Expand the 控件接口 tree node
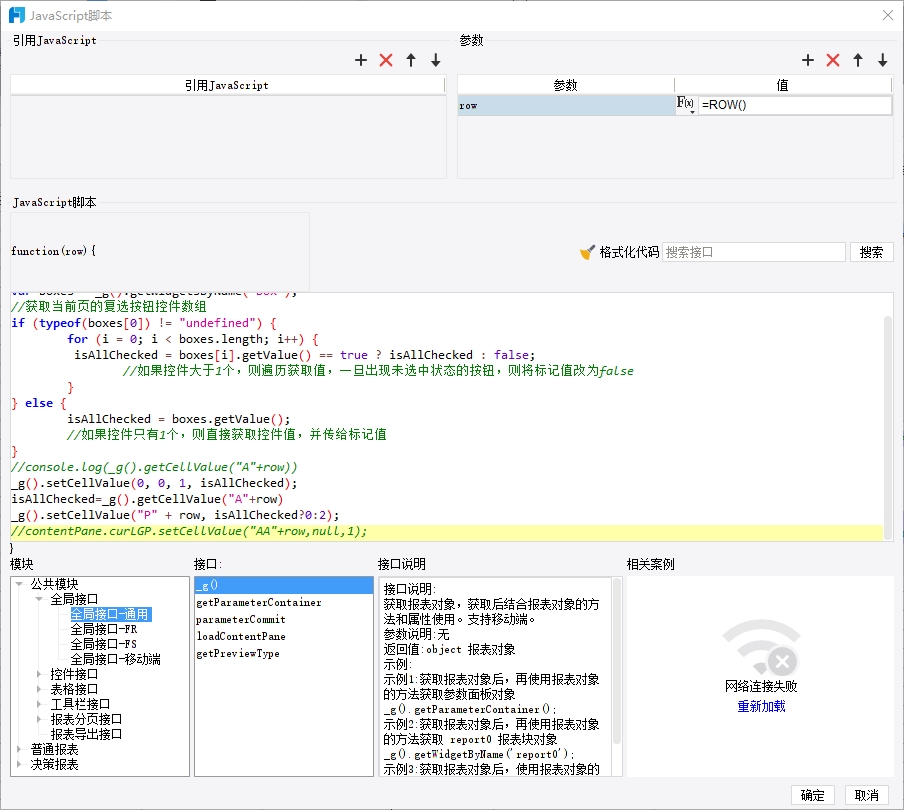Screen dimensions: 904x810 pos(40,674)
